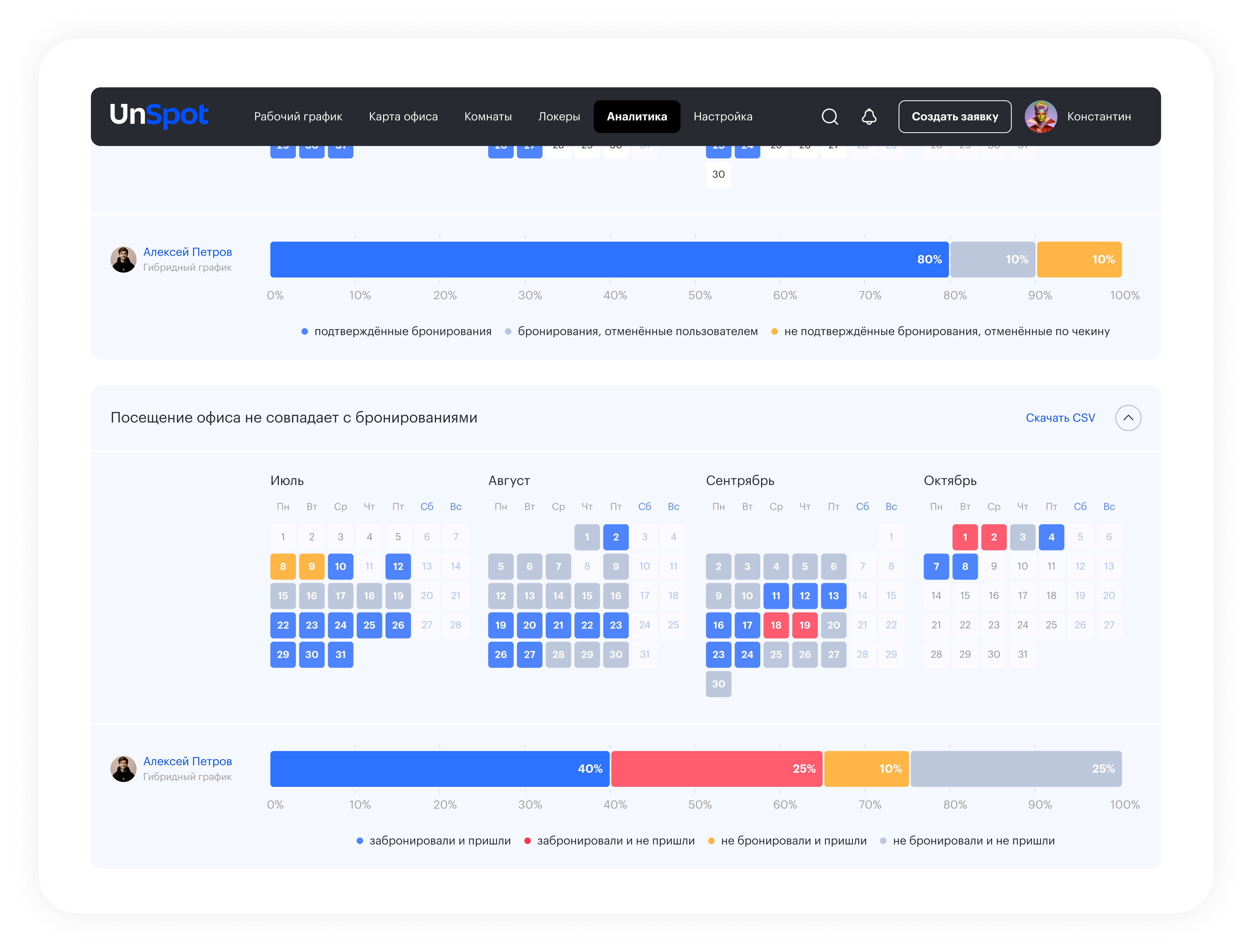Open notifications bell icon
1252x952 pixels.
(869, 117)
